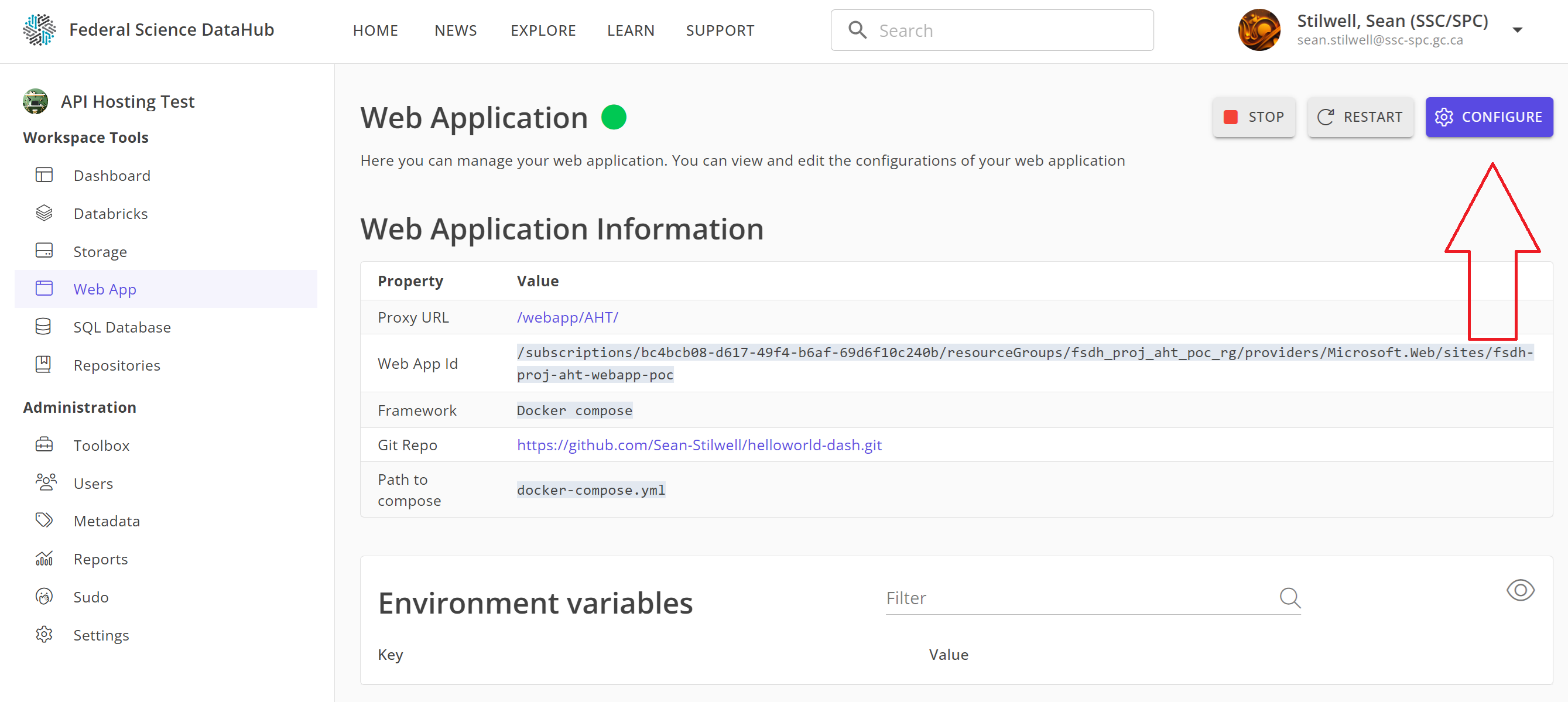Viewport: 1568px width, 702px height.
Task: Open the Storage tool
Action: pos(100,251)
